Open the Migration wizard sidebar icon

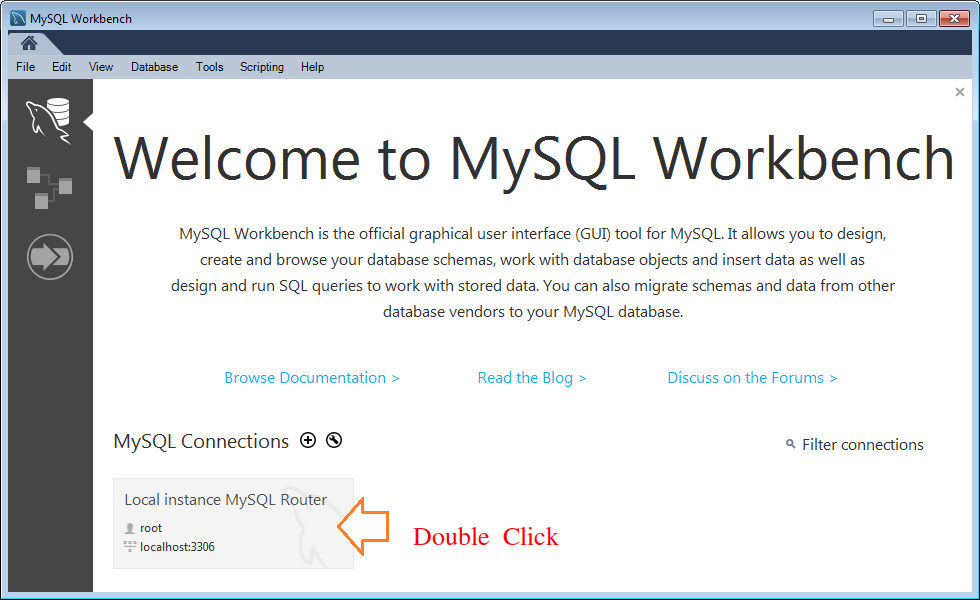(x=50, y=257)
